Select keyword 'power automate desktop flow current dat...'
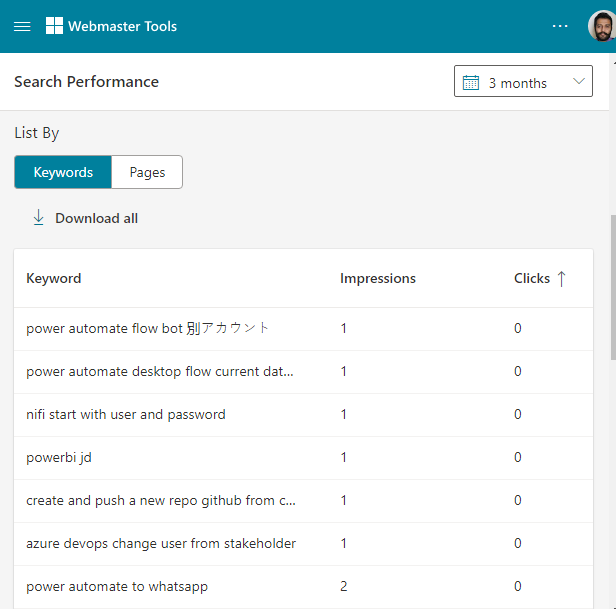Image resolution: width=616 pixels, height=609 pixels. pos(160,371)
